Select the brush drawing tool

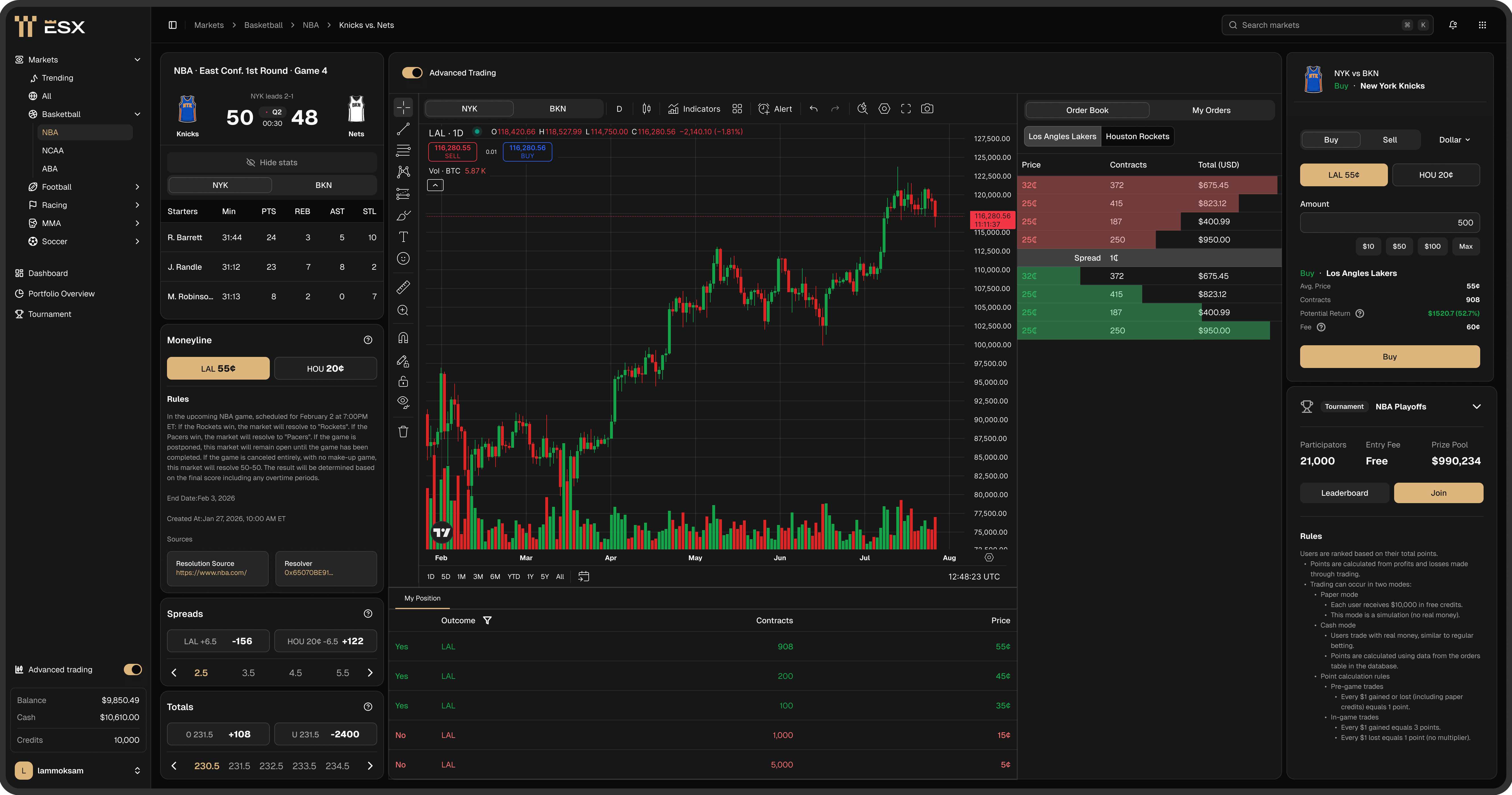coord(403,215)
